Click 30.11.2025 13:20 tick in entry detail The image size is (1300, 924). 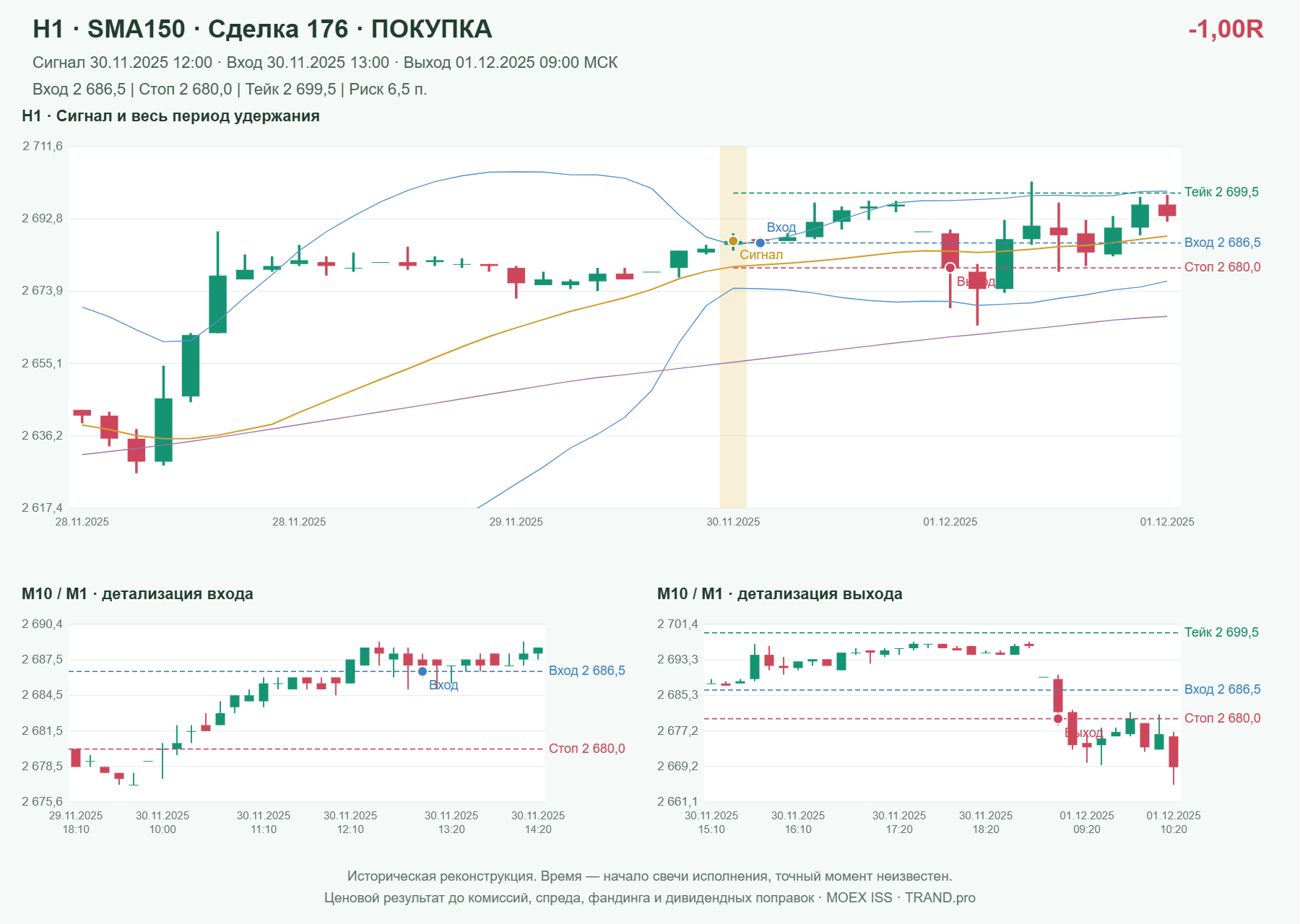coord(451,822)
